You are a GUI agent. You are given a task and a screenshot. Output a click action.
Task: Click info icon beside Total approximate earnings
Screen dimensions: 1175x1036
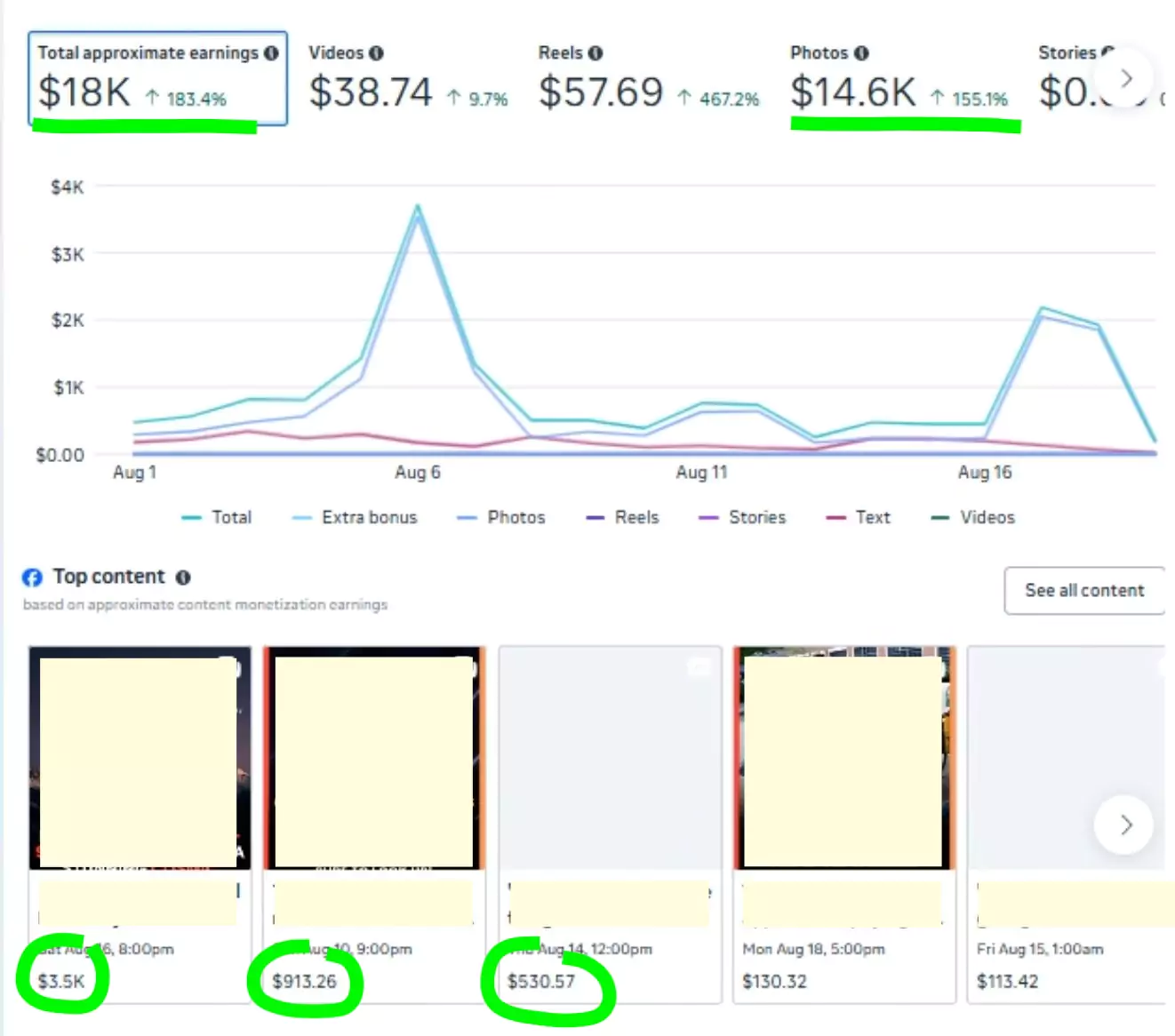pos(271,53)
